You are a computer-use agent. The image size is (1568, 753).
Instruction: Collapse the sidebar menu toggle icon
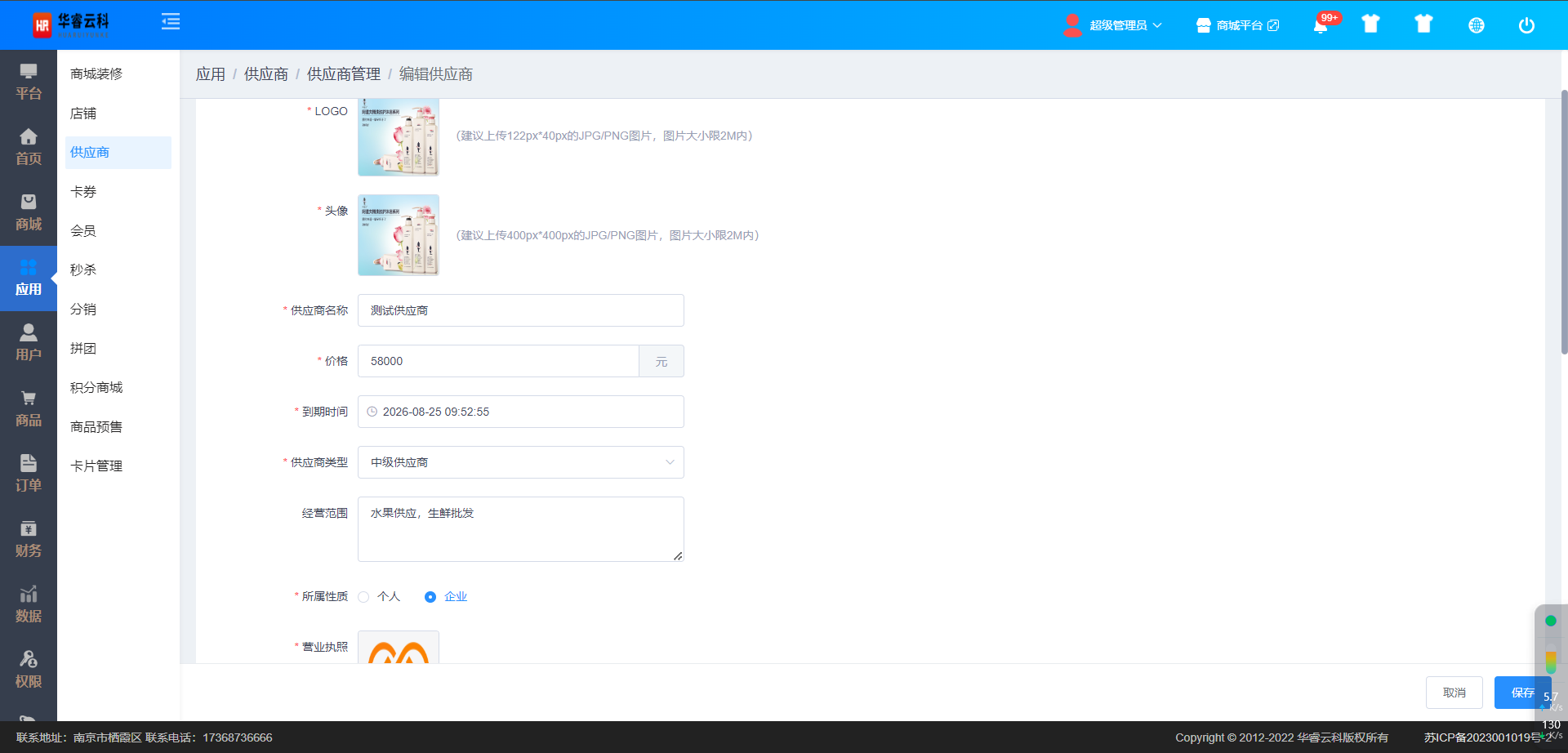point(171,22)
